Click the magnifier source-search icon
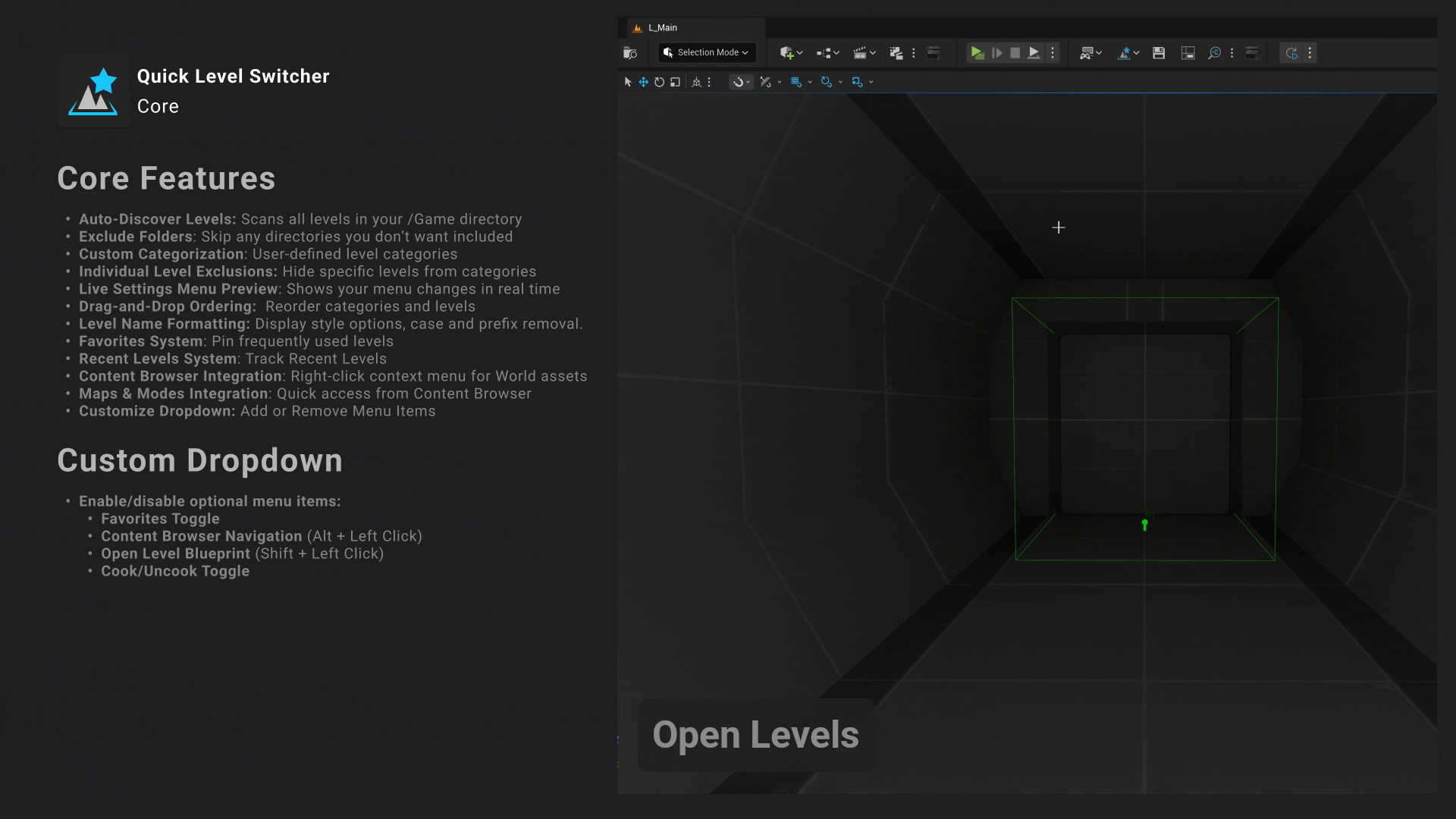The image size is (1456, 819). 1214,53
